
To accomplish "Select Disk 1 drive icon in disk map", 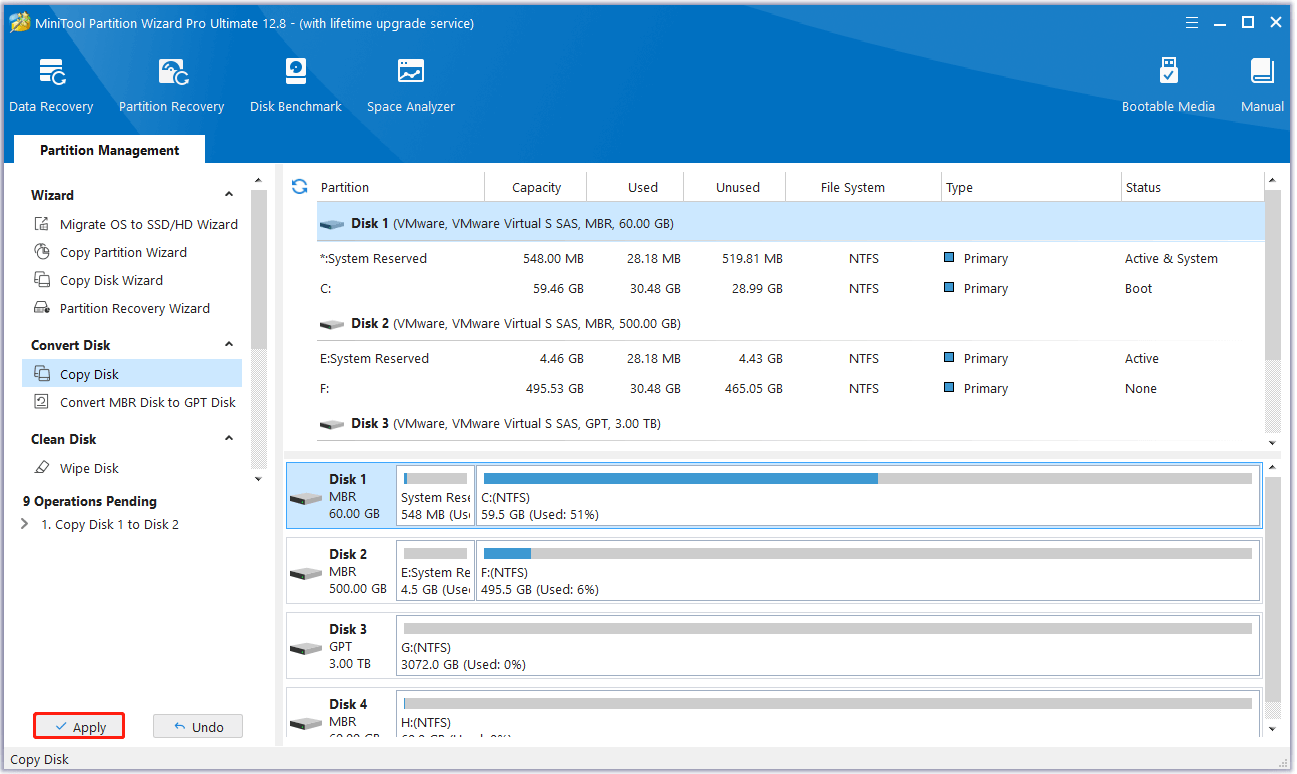I will pos(306,498).
